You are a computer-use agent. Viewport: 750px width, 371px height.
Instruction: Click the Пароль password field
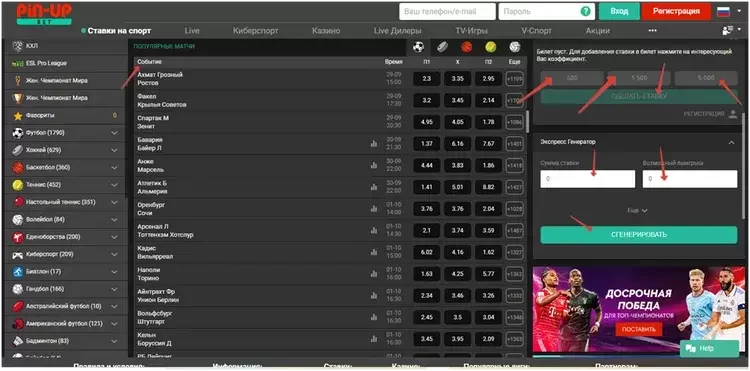coord(546,11)
